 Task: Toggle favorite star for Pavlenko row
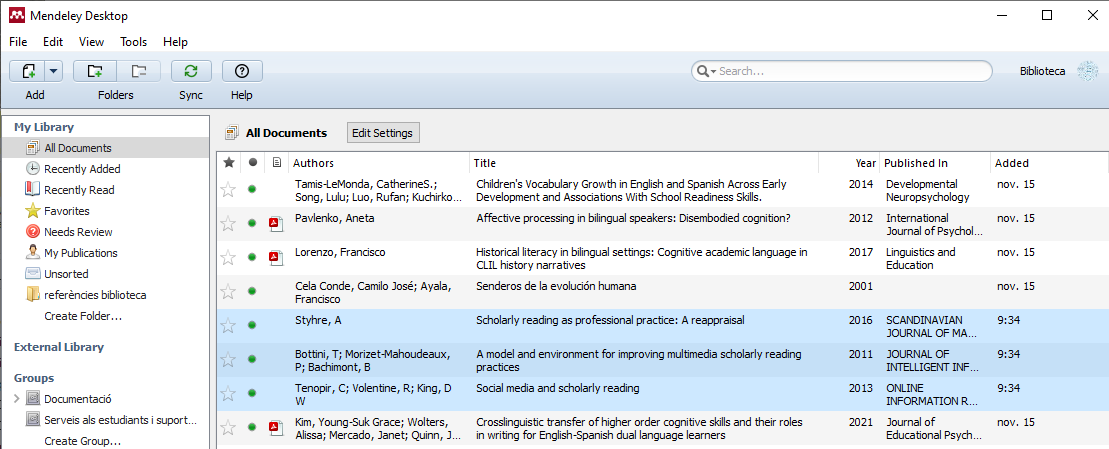(228, 223)
